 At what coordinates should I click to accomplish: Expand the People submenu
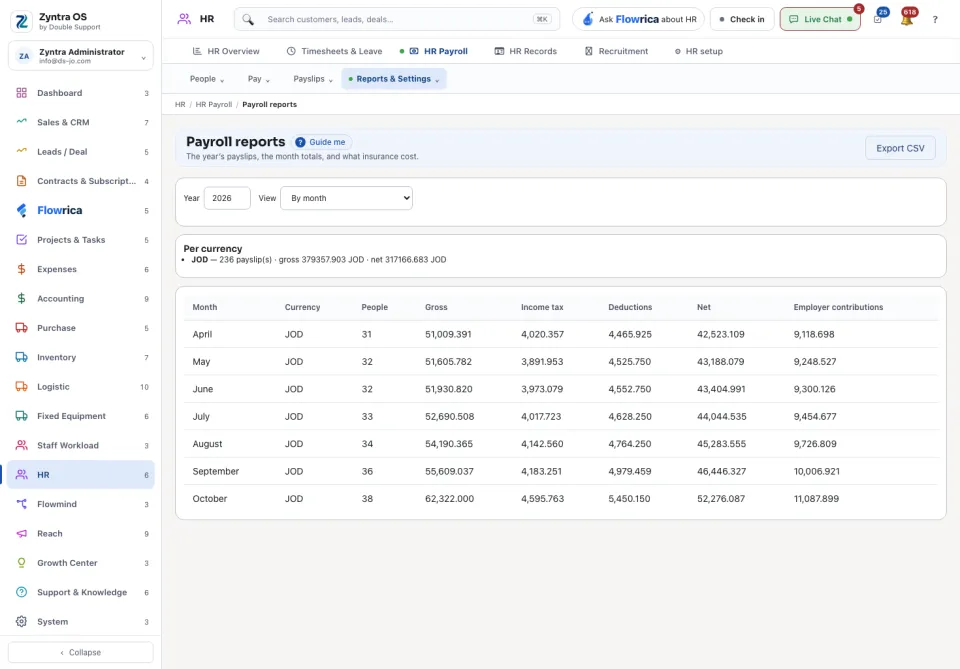coord(207,79)
